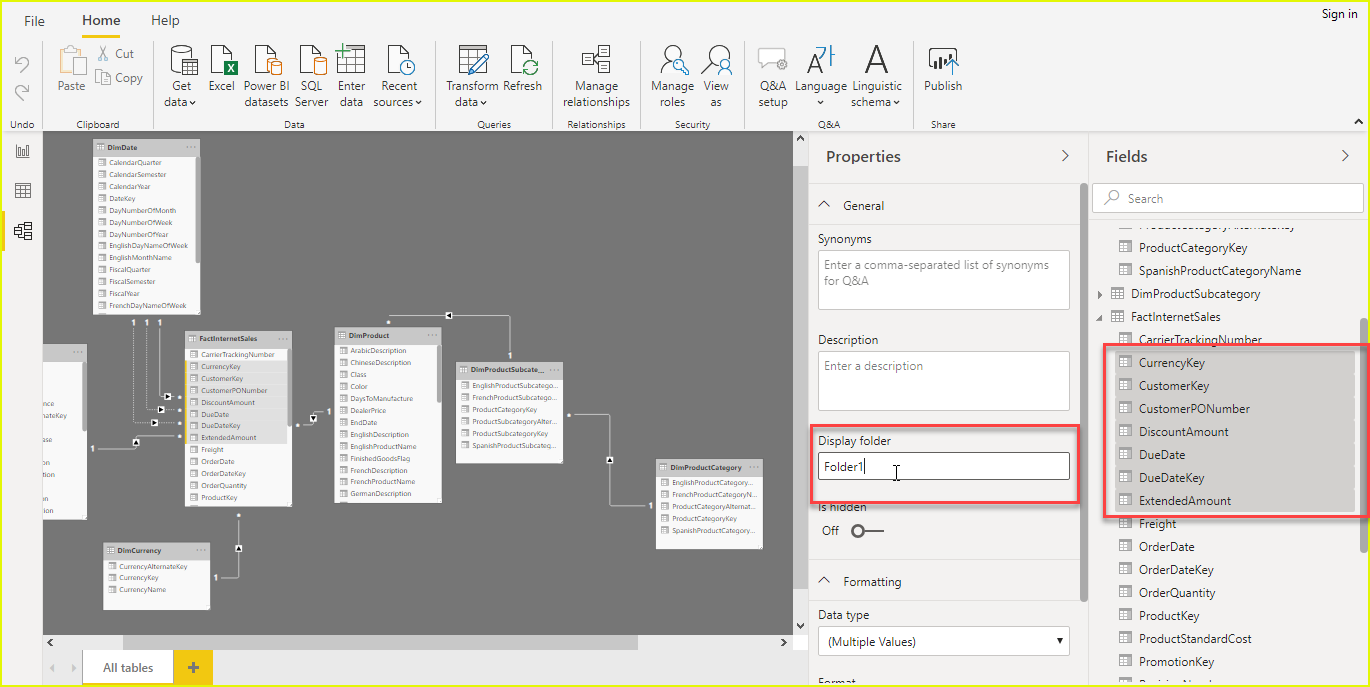Click the Fields pane vertical scrollbar
Image resolution: width=1370 pixels, height=687 pixels.
point(1364,435)
